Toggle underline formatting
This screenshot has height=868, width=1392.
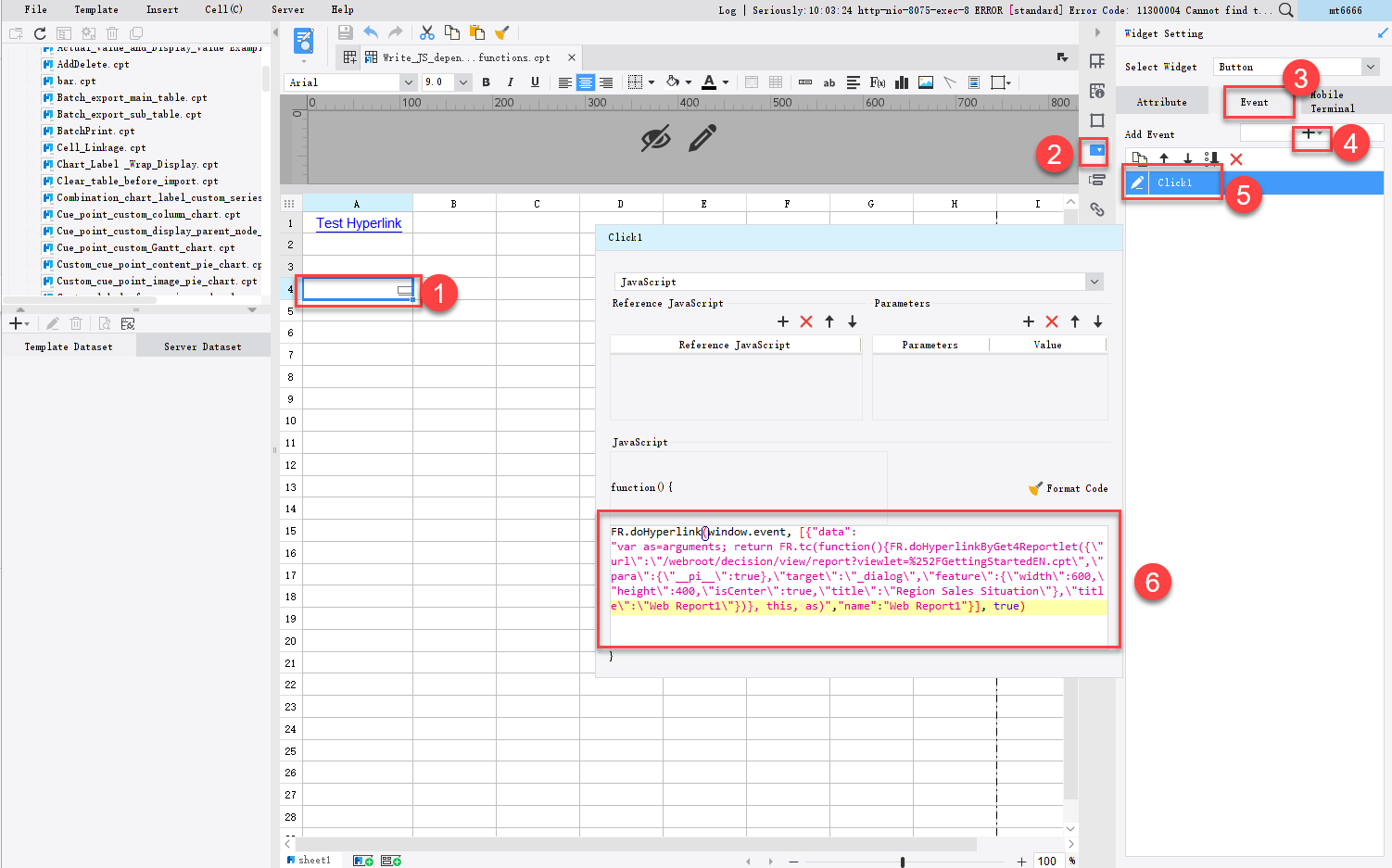click(535, 82)
